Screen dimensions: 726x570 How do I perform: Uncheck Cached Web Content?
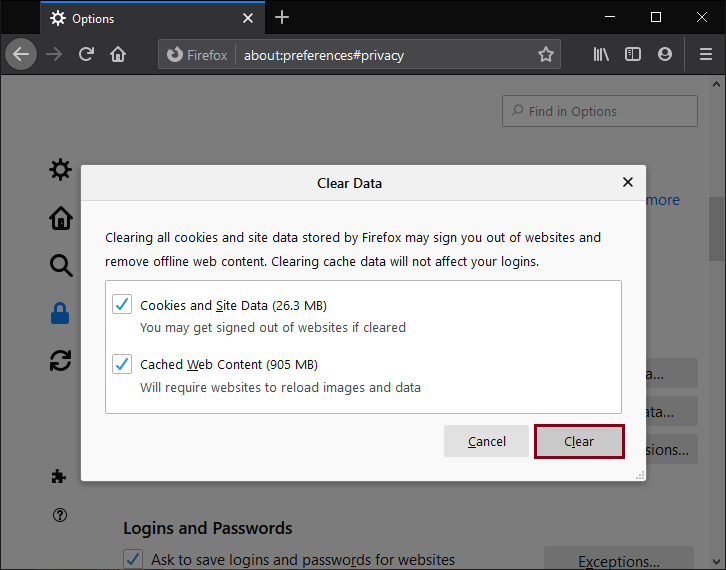coord(122,364)
